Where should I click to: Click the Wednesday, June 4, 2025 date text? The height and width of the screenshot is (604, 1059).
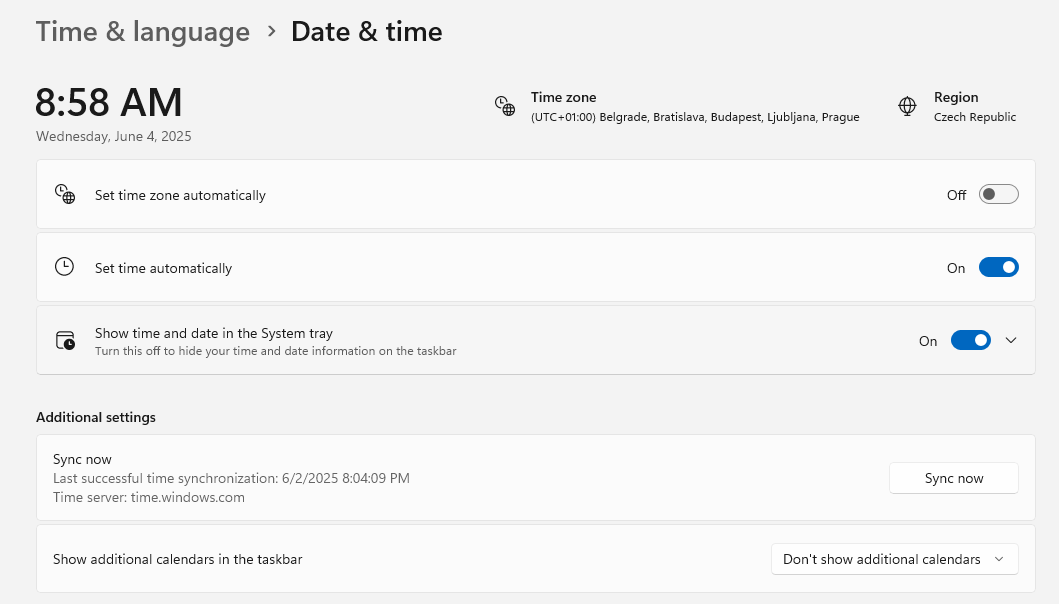coord(113,136)
